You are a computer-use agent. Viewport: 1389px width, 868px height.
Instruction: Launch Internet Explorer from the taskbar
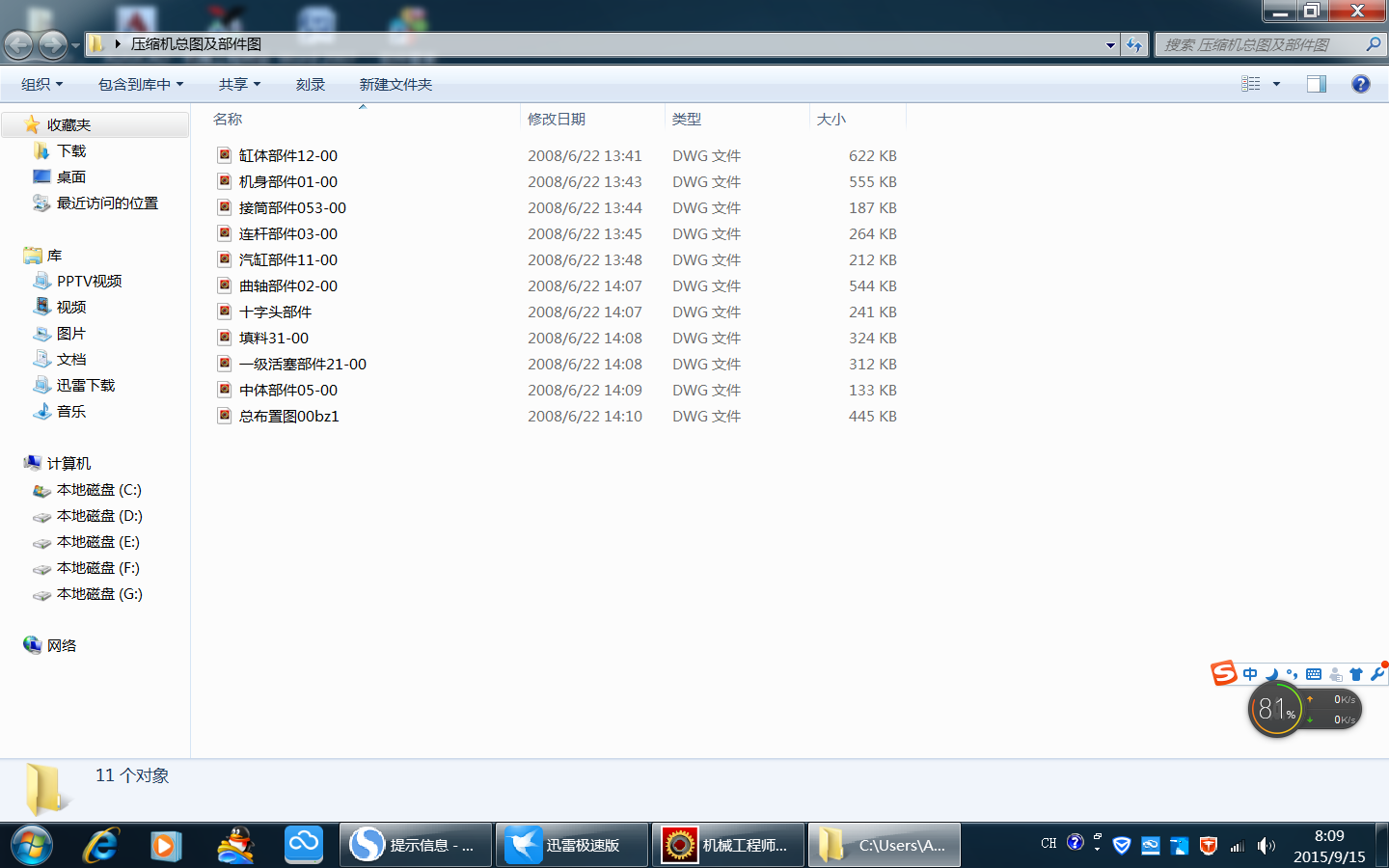coord(99,845)
